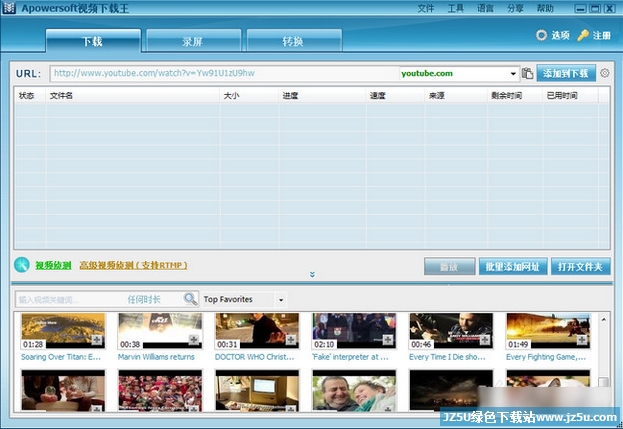Open Top Favorites dropdown
The width and height of the screenshot is (623, 429).
[x=281, y=300]
